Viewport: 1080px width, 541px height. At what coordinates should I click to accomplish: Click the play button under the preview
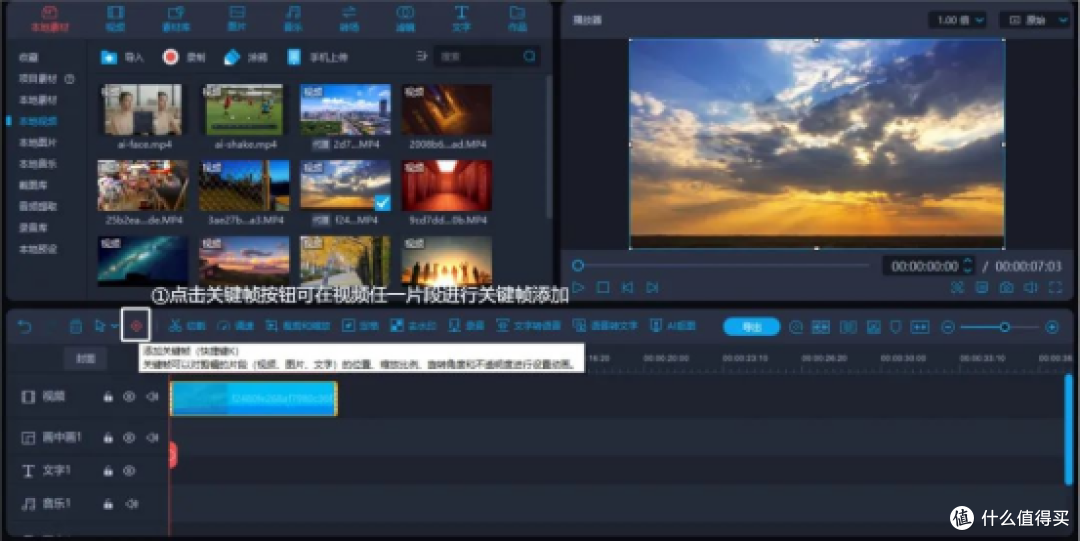click(x=579, y=287)
